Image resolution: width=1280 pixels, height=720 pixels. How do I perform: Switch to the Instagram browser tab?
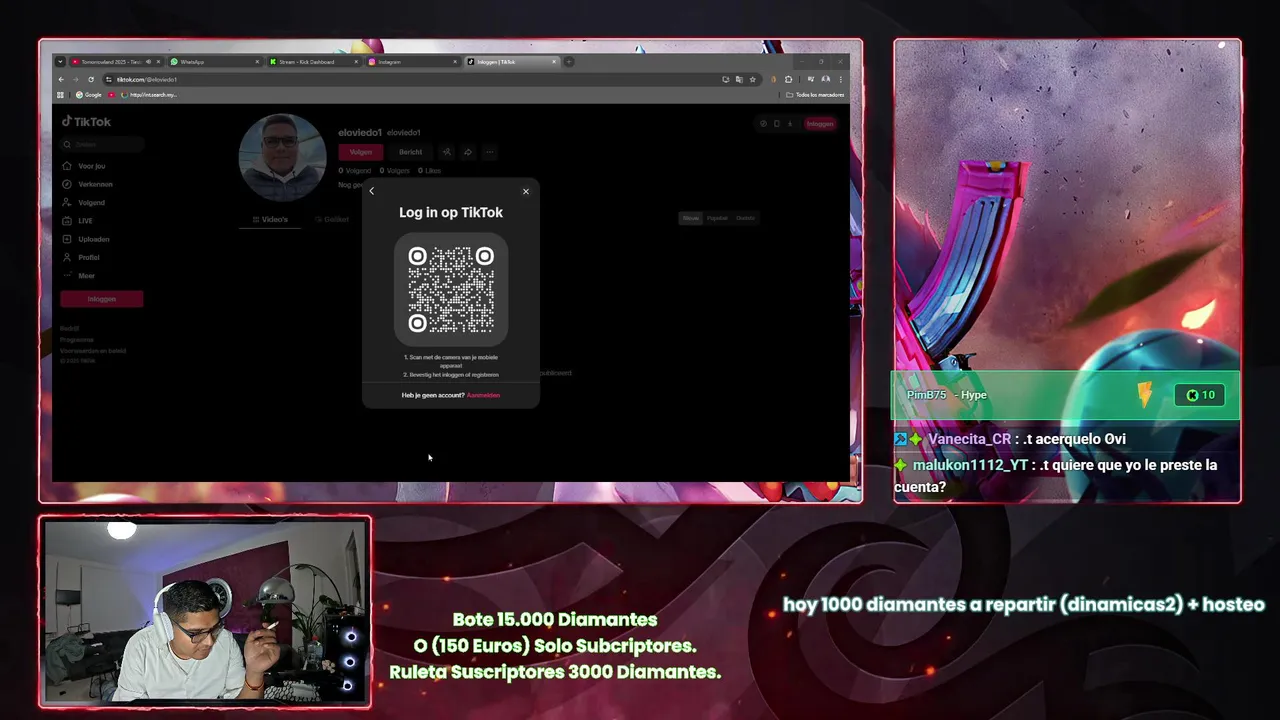[412, 62]
